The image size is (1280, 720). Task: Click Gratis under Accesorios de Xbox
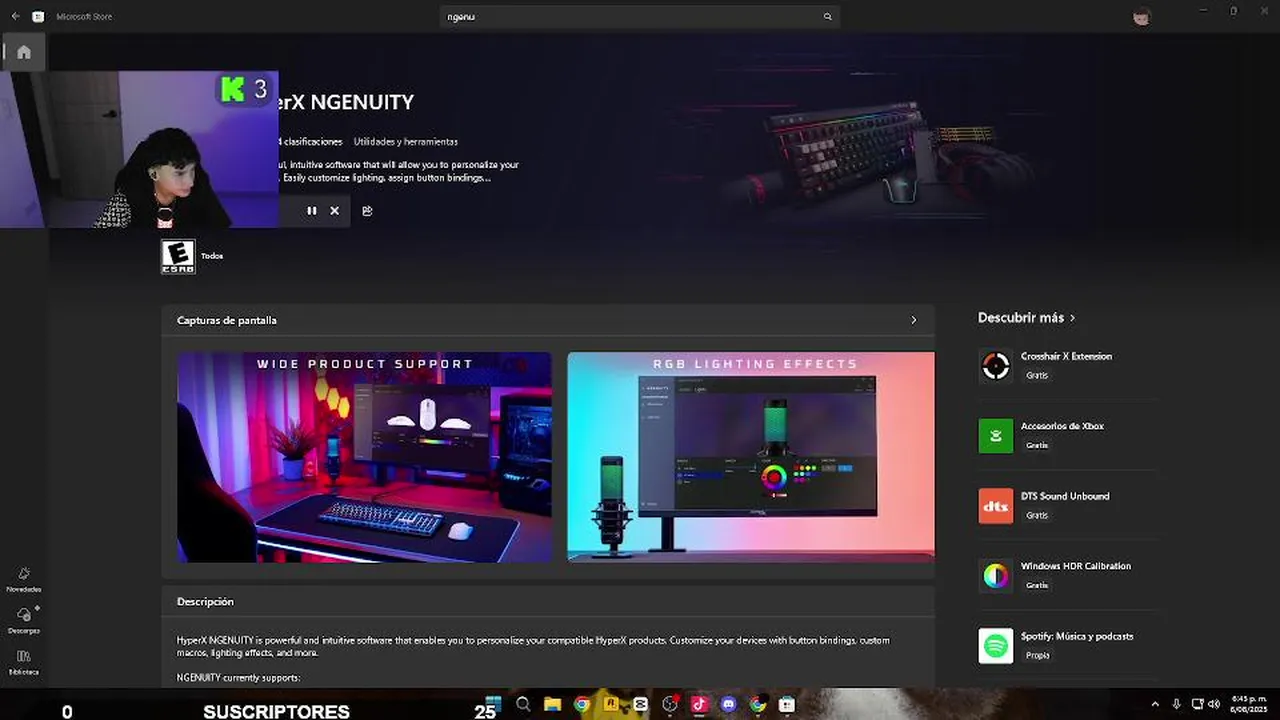click(x=1037, y=445)
